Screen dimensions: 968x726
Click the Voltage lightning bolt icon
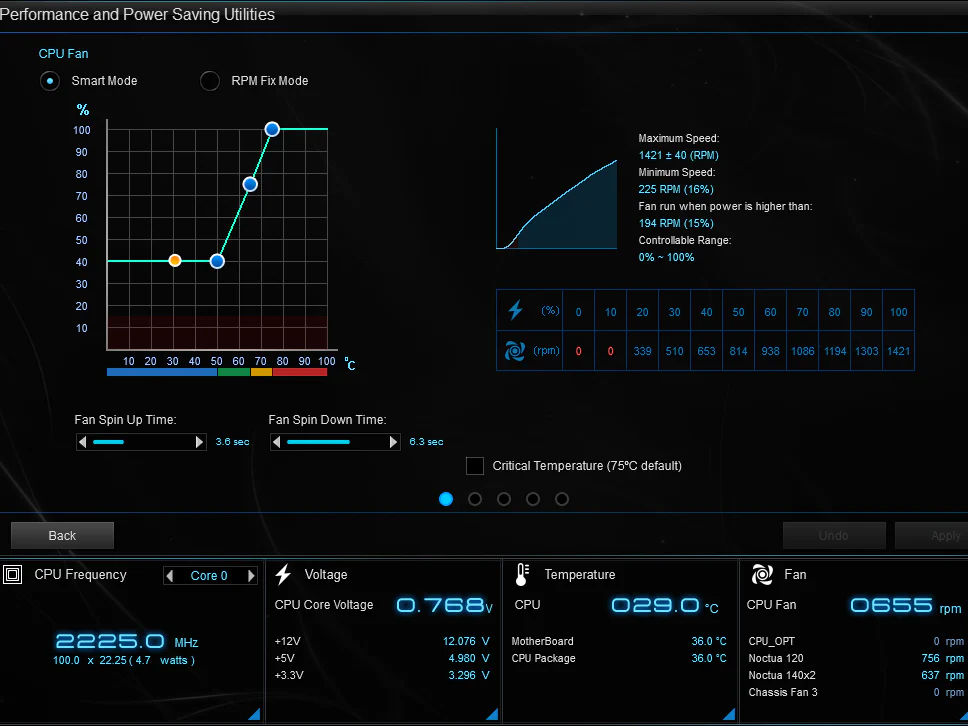[283, 574]
